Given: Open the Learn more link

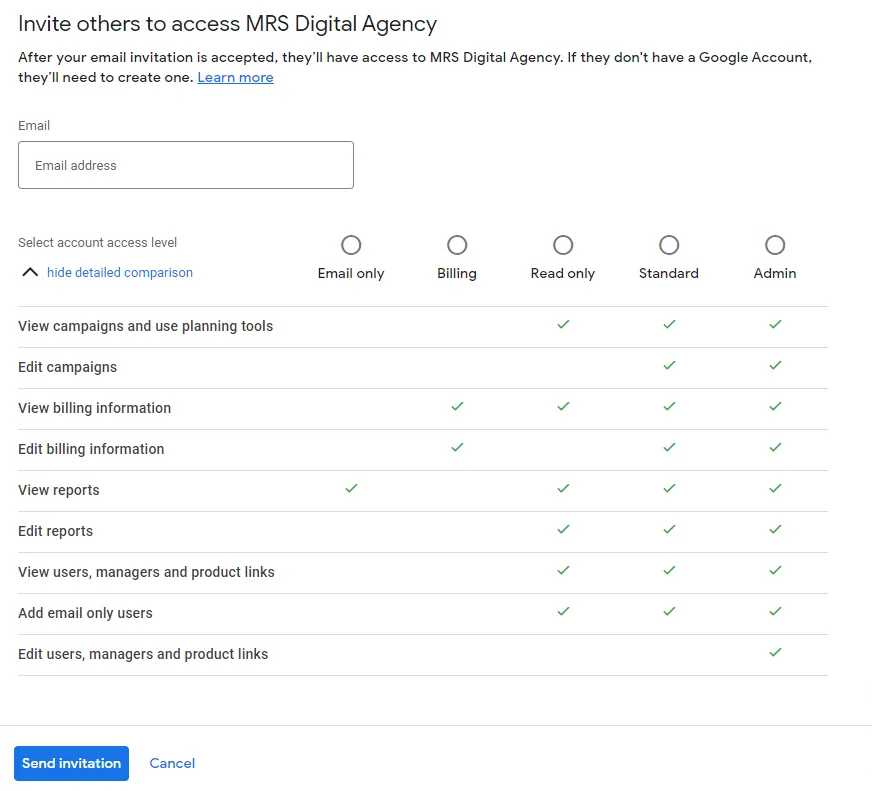Looking at the screenshot, I should [235, 77].
